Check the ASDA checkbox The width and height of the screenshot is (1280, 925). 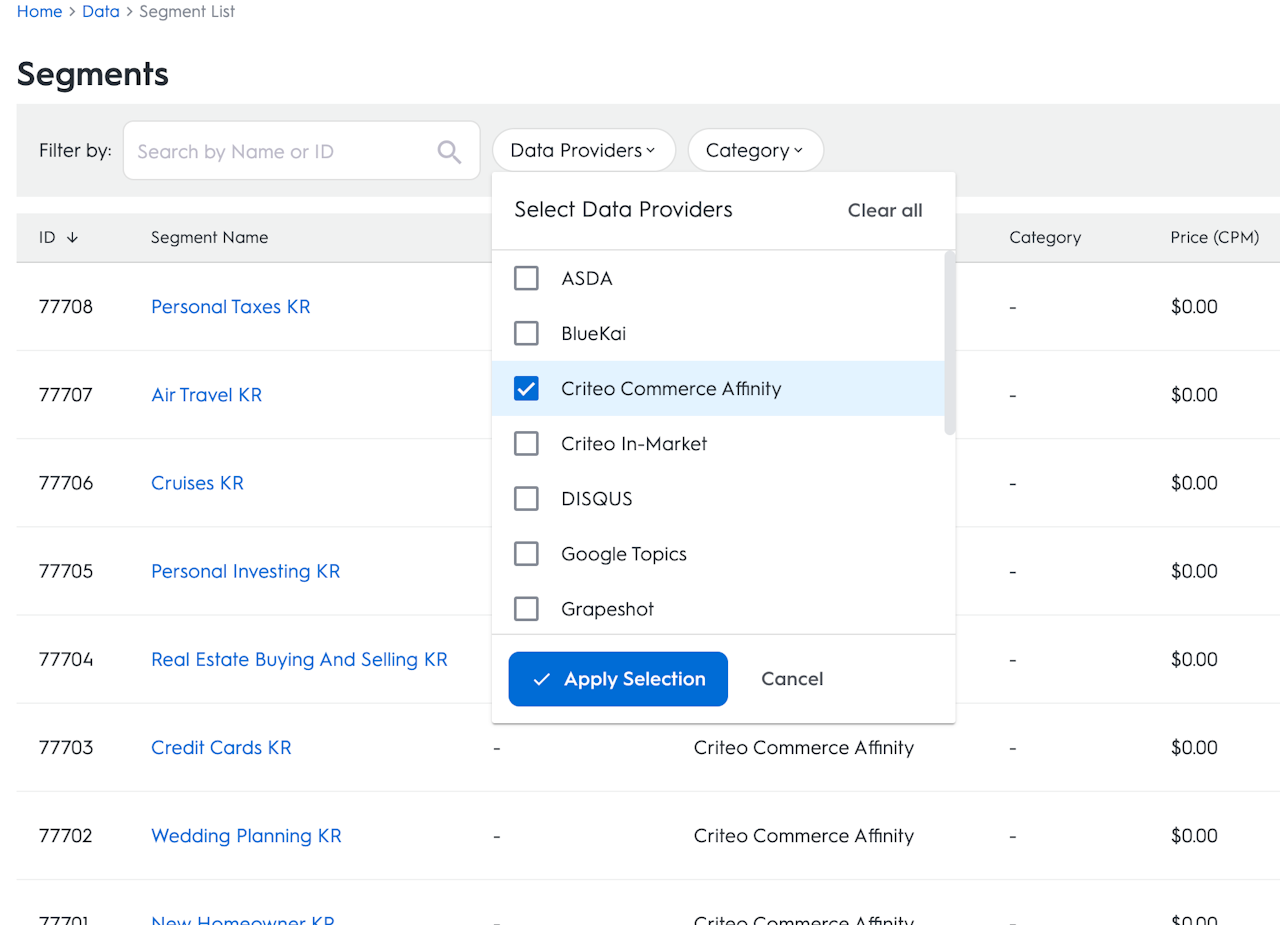click(x=526, y=278)
